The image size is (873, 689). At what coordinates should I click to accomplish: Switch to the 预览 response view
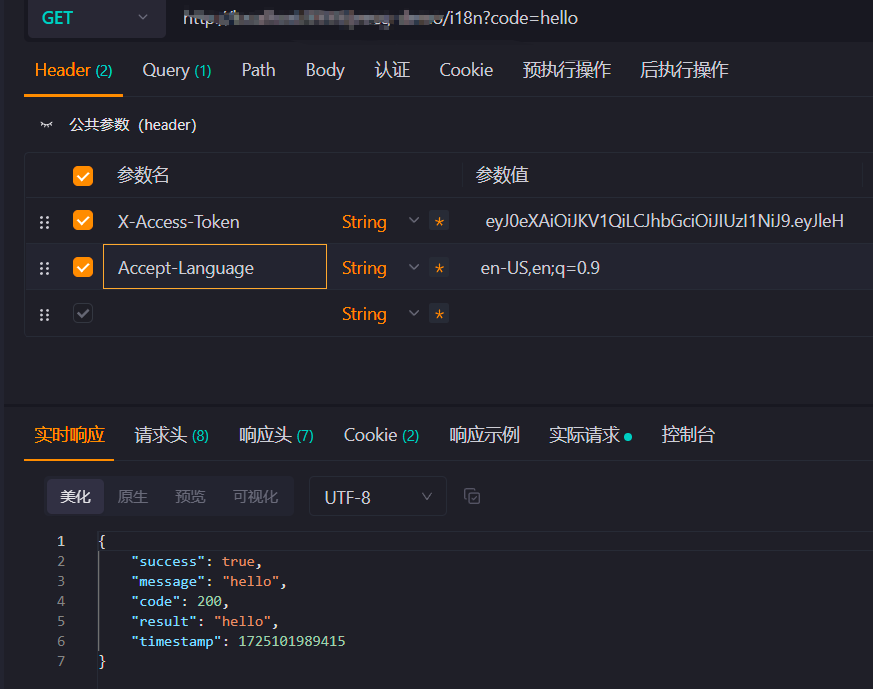coord(190,496)
